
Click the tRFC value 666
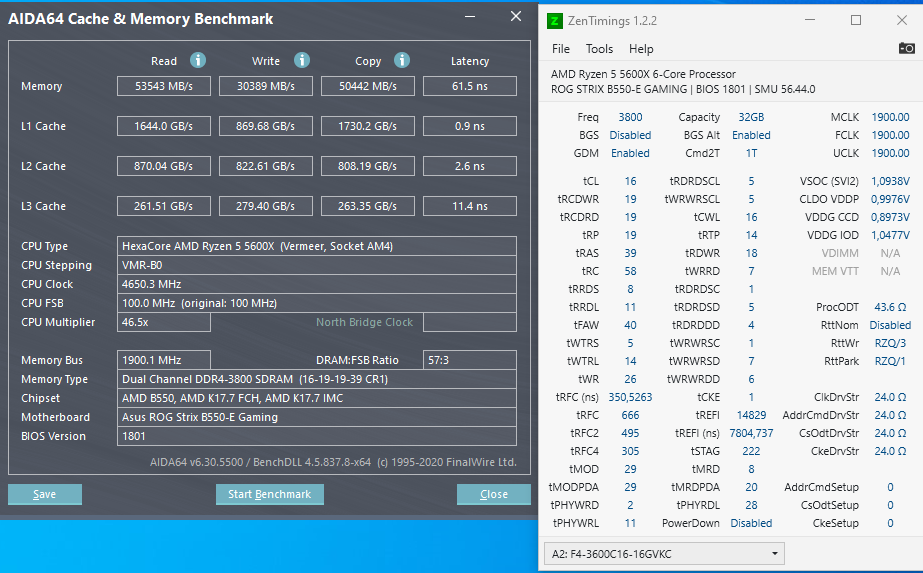(630, 415)
